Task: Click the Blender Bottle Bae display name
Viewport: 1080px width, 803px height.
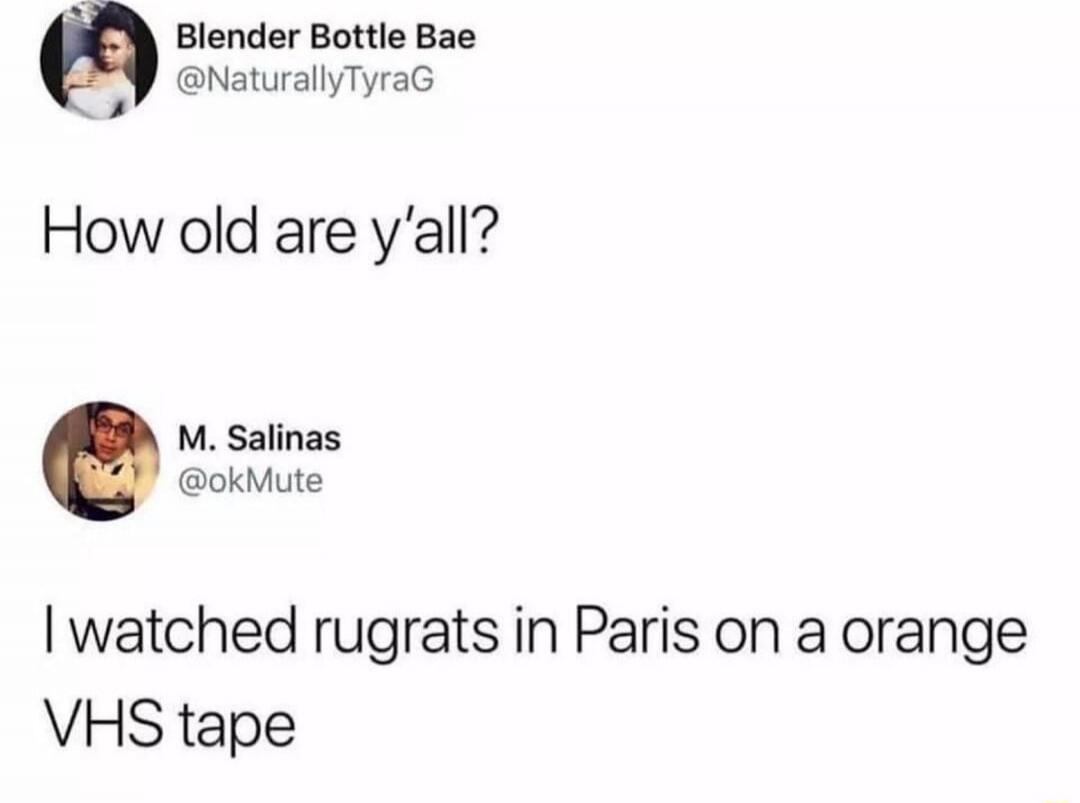Action: point(326,37)
